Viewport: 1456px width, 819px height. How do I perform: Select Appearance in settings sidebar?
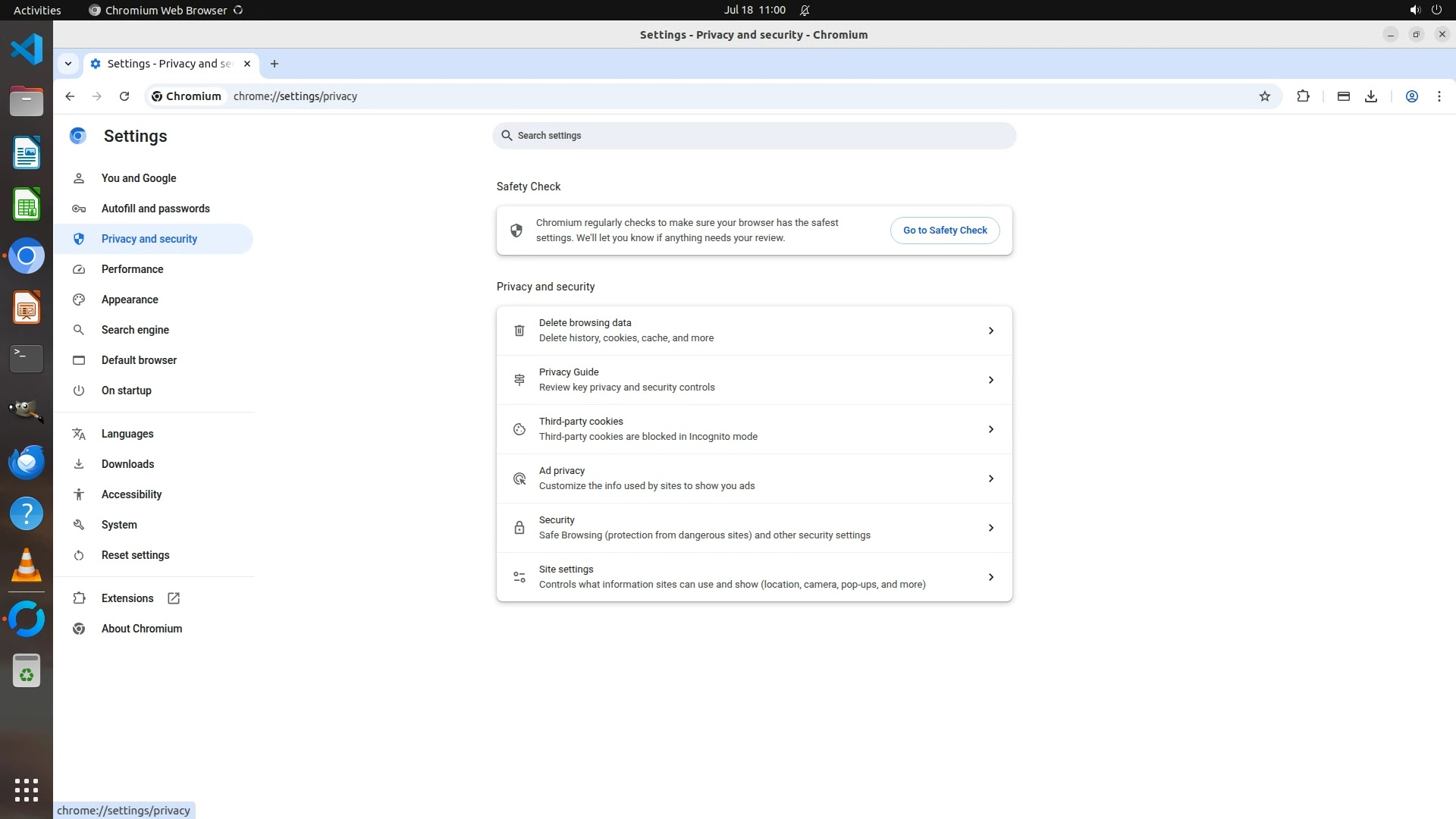pyautogui.click(x=130, y=300)
